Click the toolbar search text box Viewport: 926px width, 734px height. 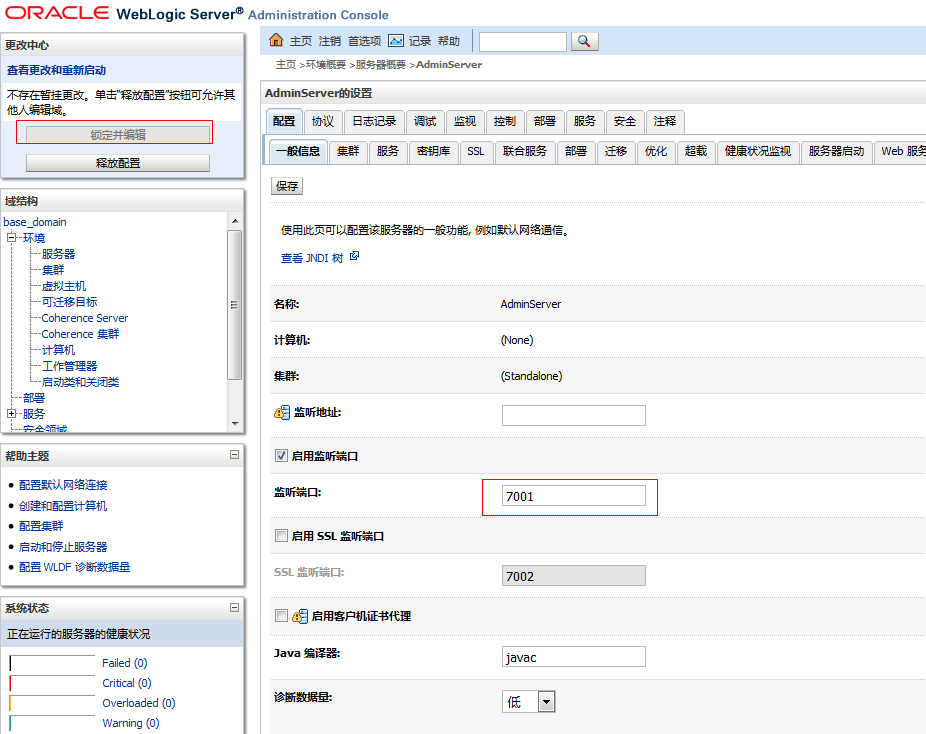coord(523,41)
